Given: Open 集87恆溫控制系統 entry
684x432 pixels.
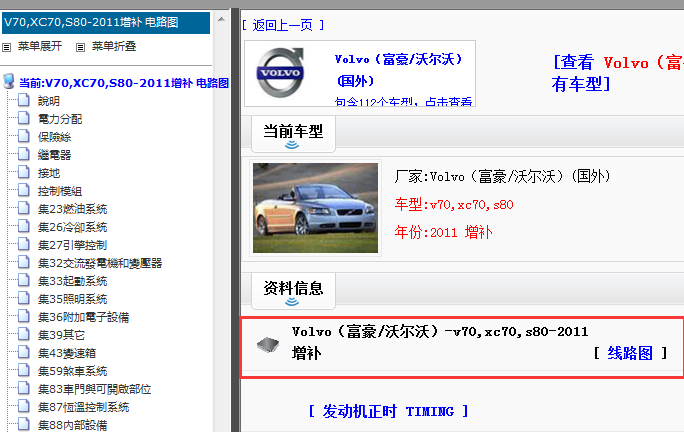Looking at the screenshot, I should click(x=83, y=407).
